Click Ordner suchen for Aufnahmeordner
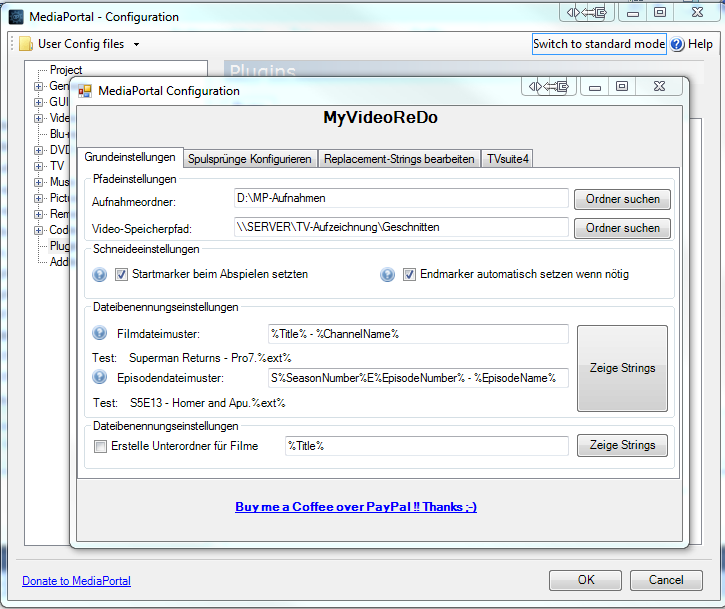Viewport: 725px width, 609px height. [x=622, y=199]
